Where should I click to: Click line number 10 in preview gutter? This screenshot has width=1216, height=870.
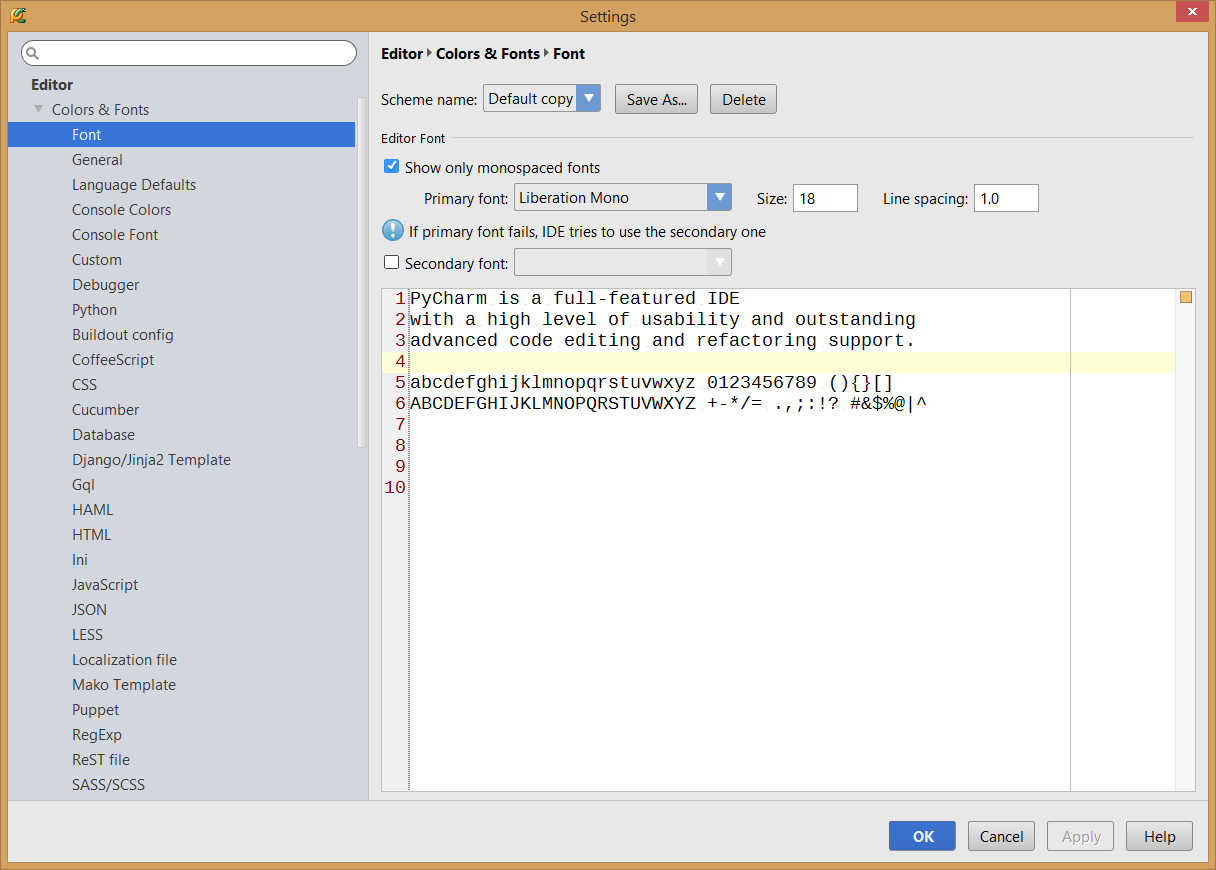coord(395,487)
